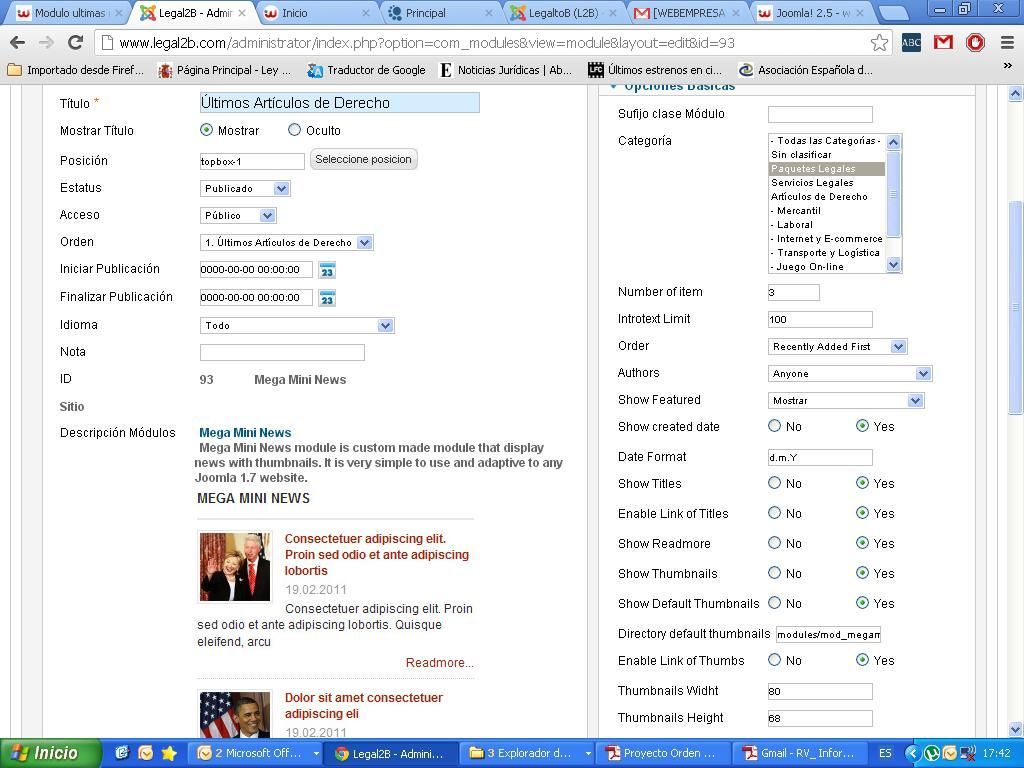Set Enable Link of Thumbs to Yes

862,660
